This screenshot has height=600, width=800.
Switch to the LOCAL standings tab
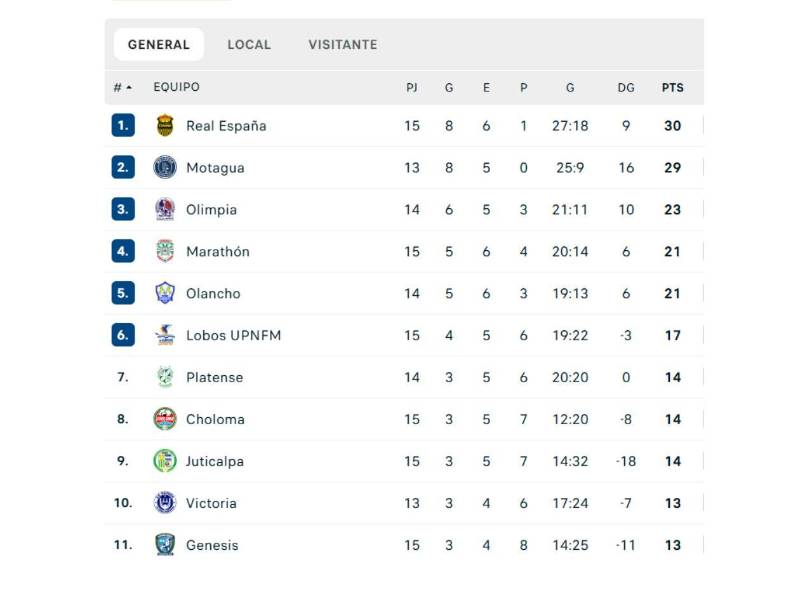pos(248,44)
